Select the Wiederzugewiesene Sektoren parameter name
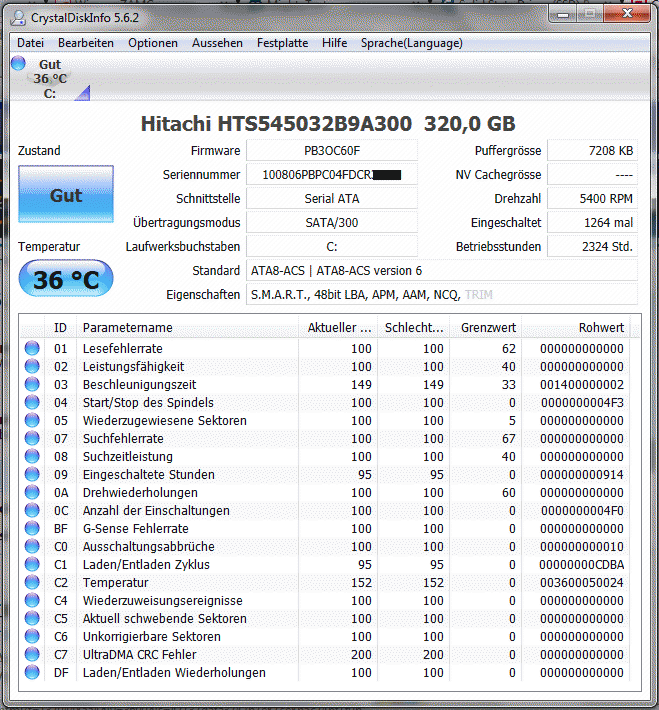Viewport: 659px width, 710px height. tap(164, 421)
